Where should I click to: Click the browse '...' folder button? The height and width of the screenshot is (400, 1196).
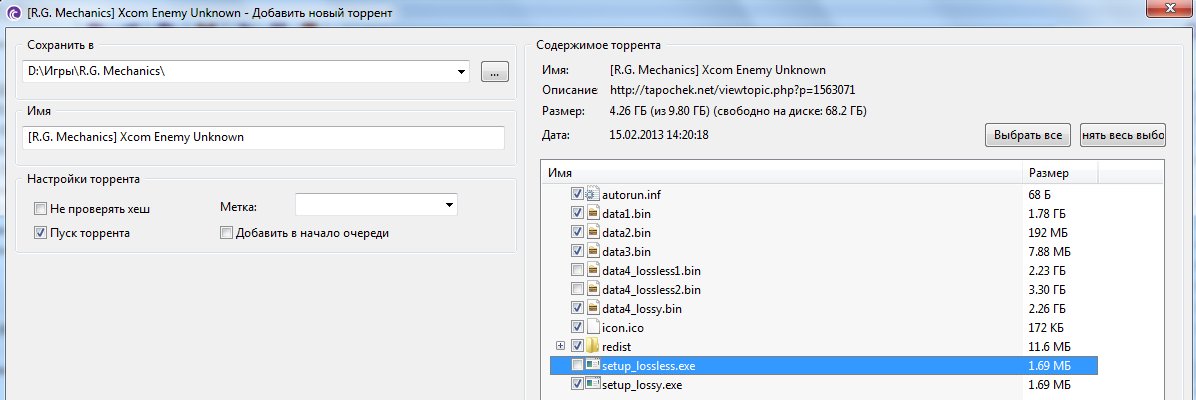(x=494, y=73)
